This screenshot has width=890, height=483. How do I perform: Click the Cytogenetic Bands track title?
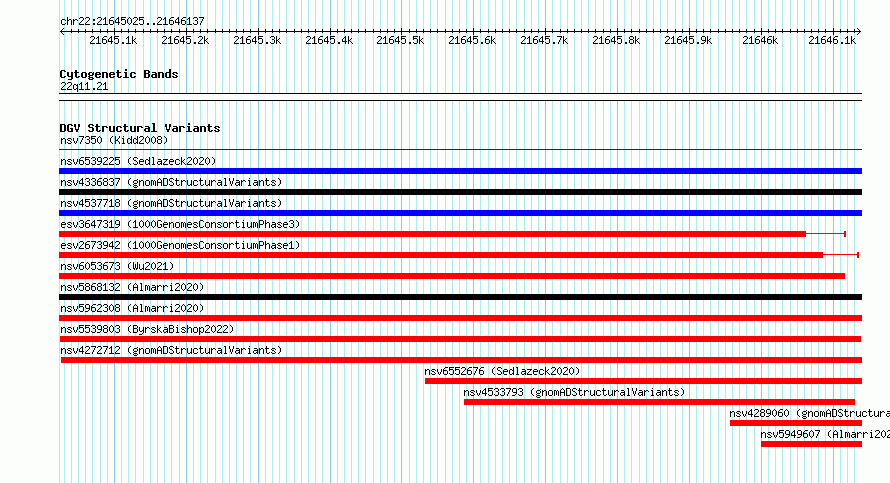119,74
